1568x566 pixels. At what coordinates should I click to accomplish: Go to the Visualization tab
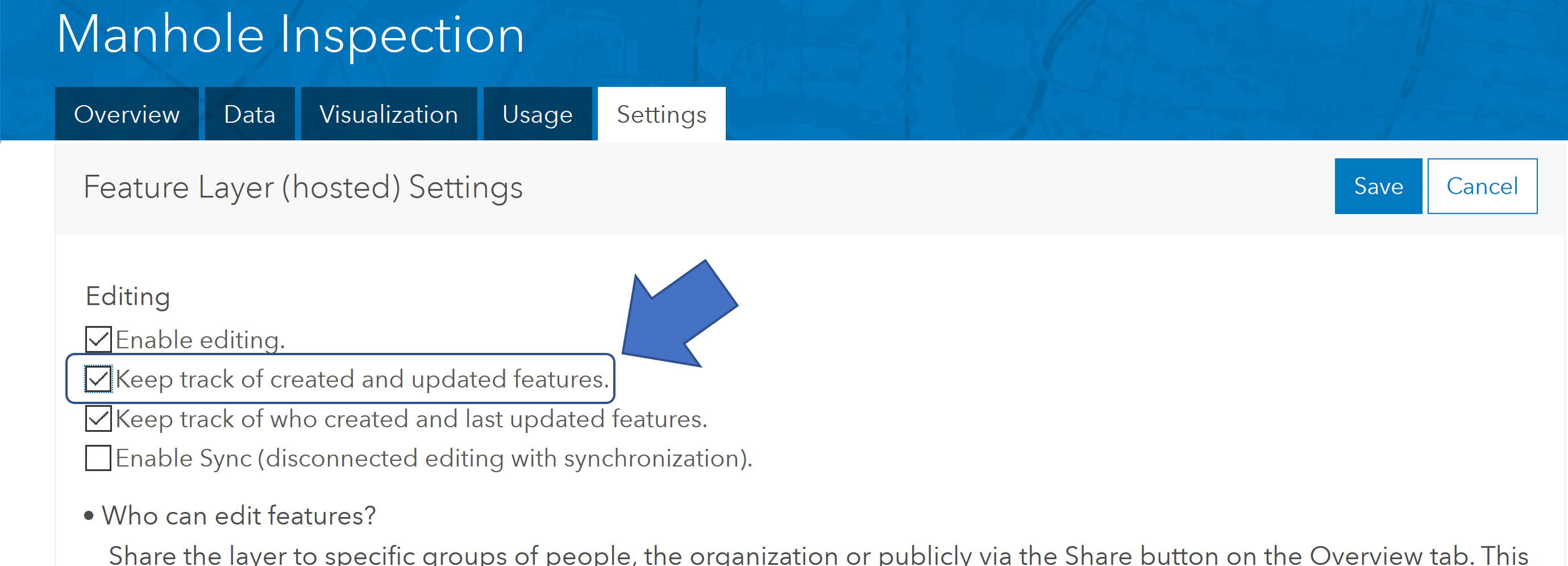(389, 114)
